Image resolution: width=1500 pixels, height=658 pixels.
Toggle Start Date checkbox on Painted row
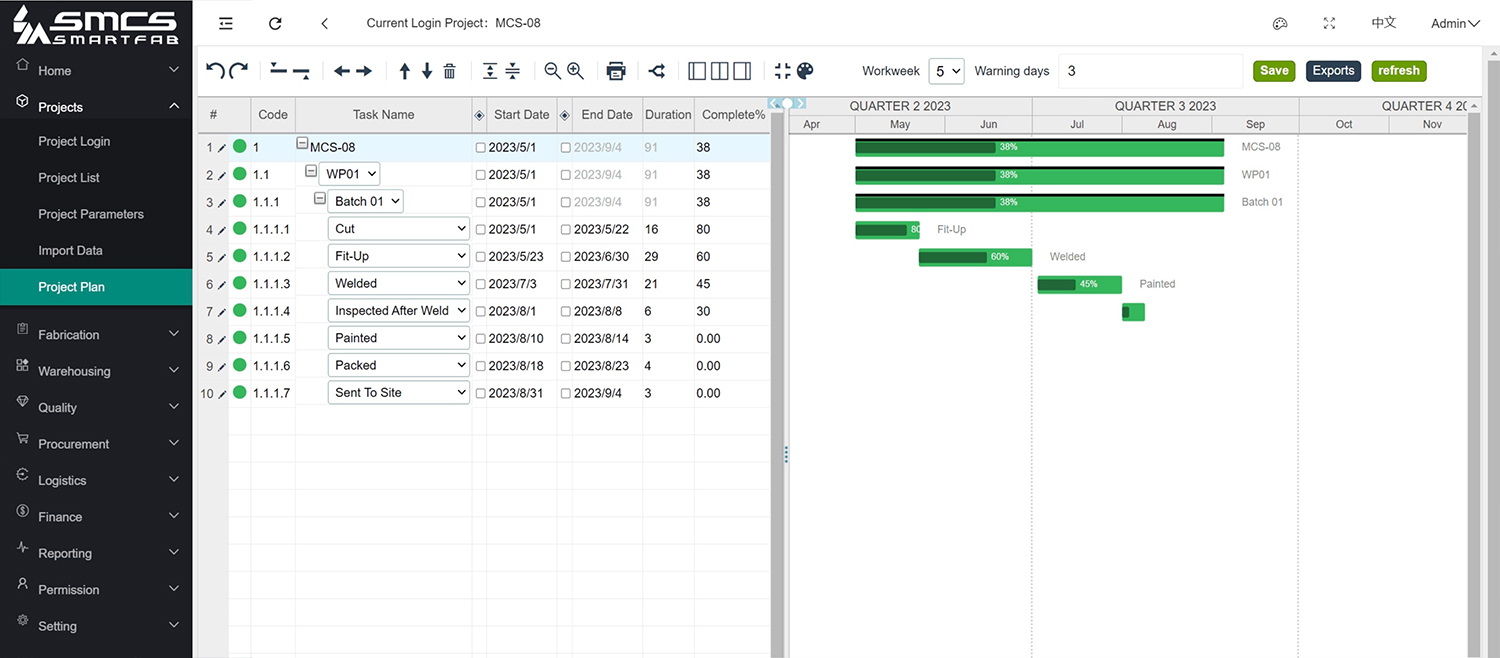point(481,339)
